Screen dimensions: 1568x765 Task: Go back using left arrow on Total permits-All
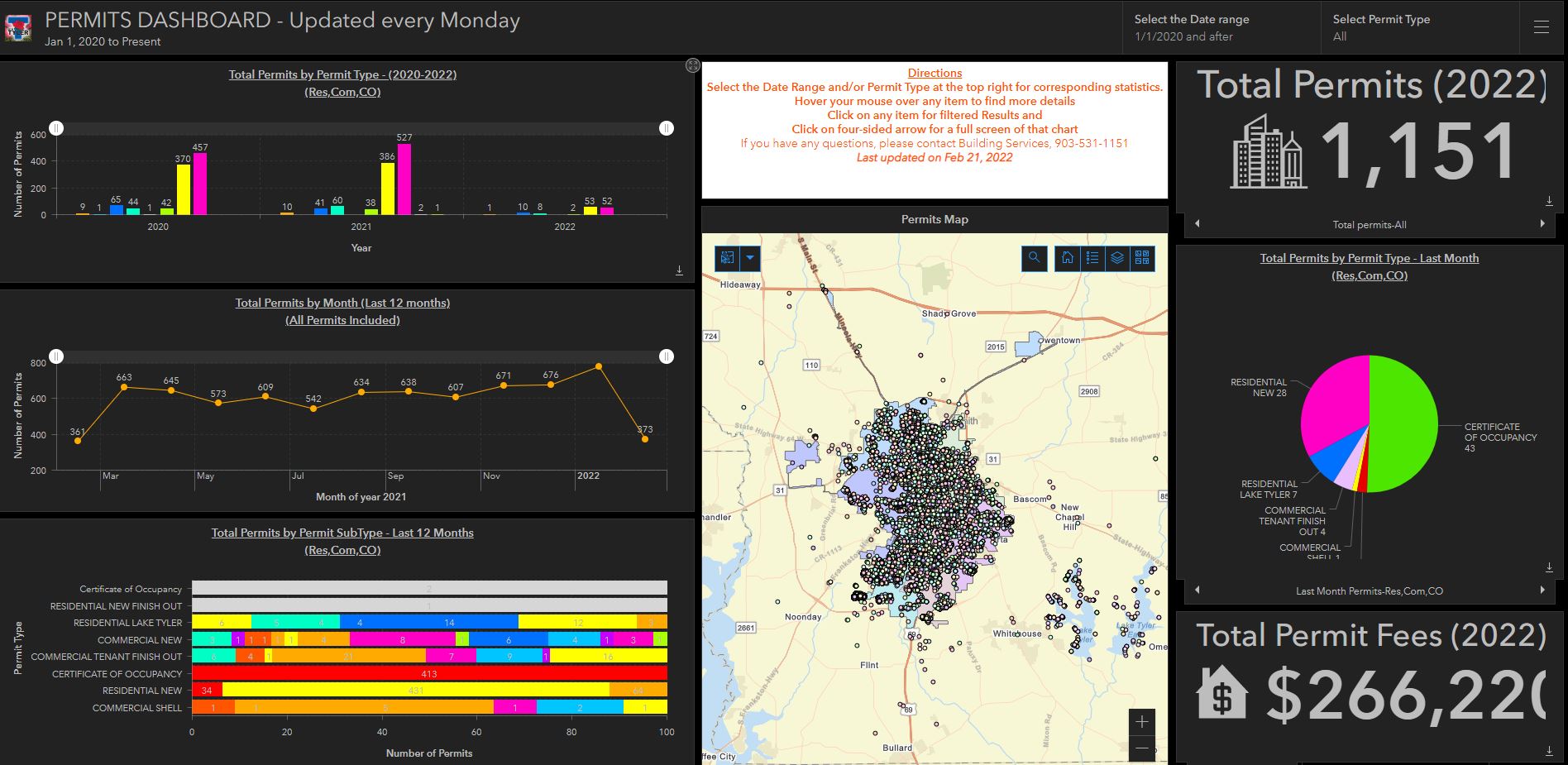[x=1196, y=222]
